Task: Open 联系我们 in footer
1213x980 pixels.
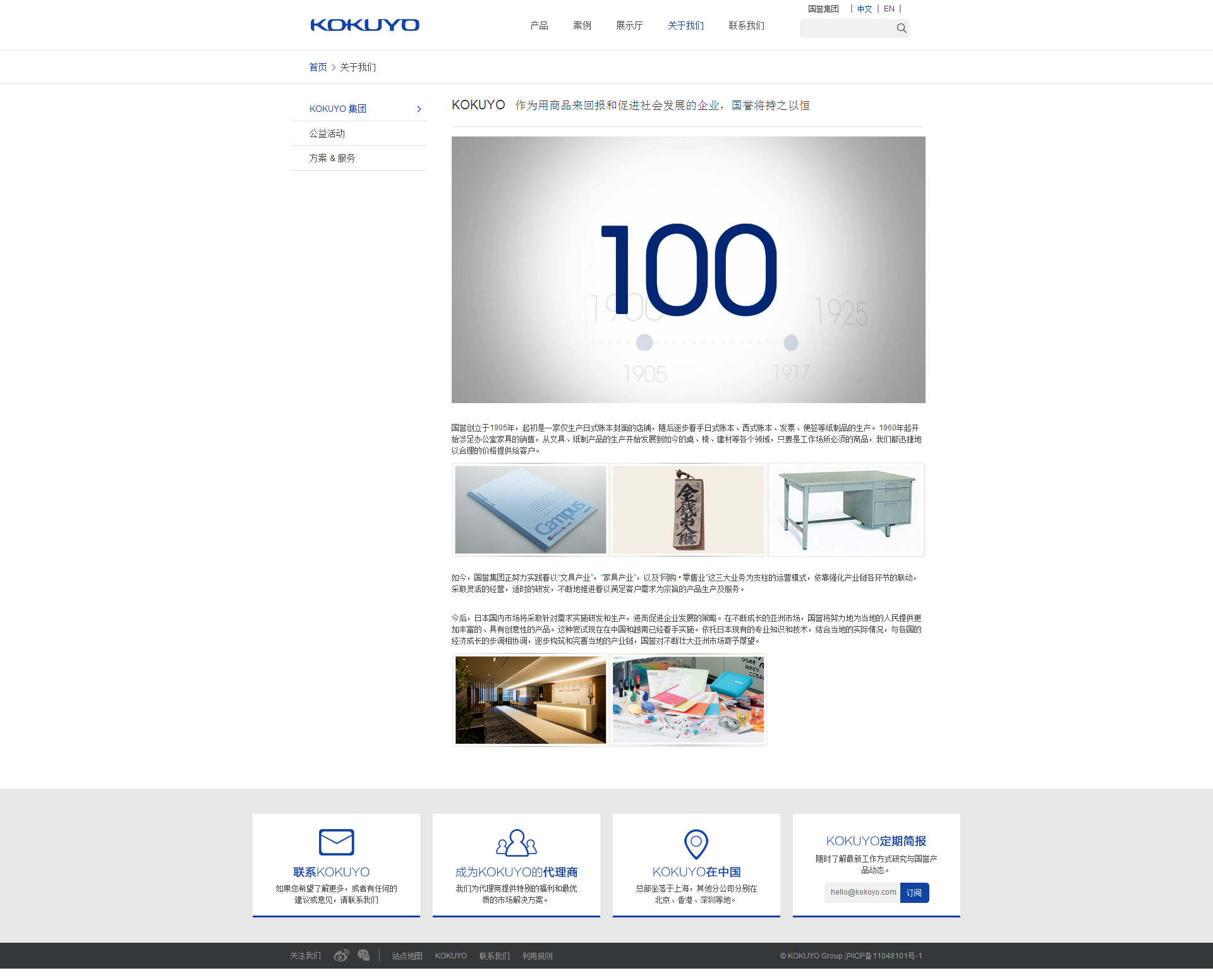Action: [494, 956]
